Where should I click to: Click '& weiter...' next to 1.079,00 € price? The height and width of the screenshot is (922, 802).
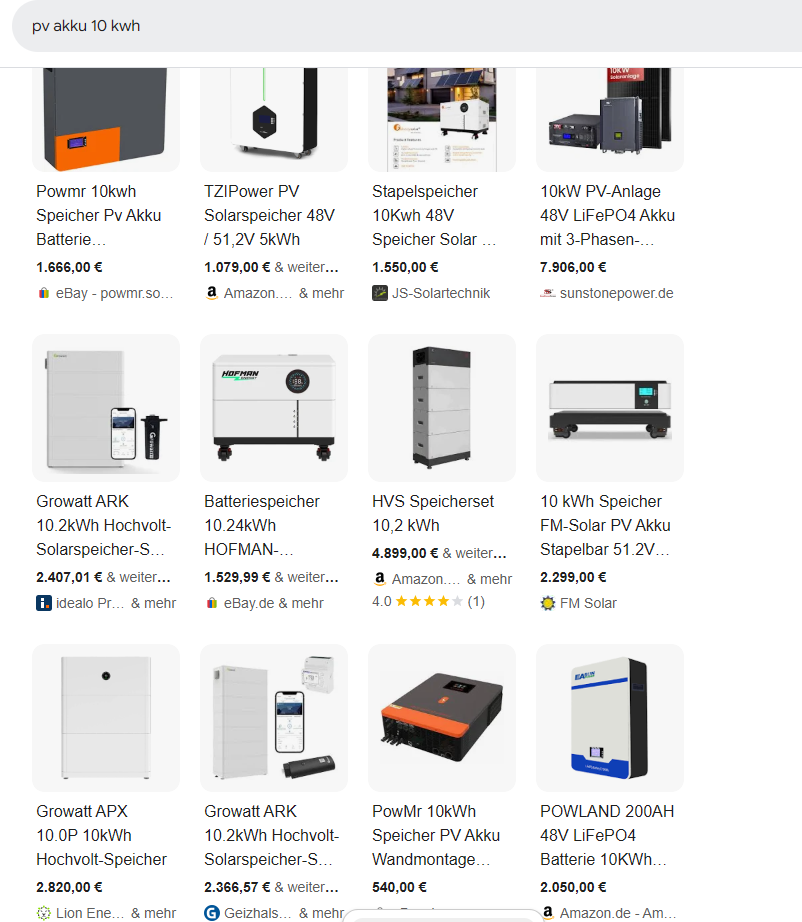(x=306, y=267)
